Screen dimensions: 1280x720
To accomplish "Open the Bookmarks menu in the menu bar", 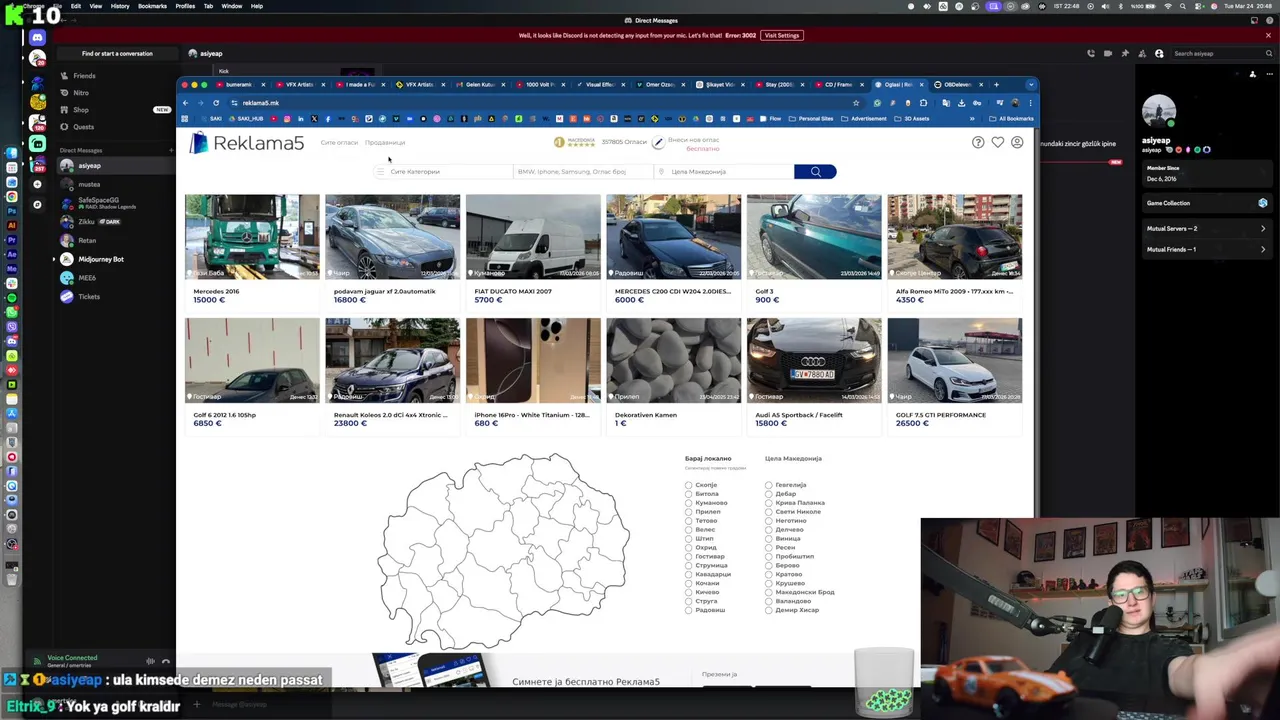I will (152, 6).
